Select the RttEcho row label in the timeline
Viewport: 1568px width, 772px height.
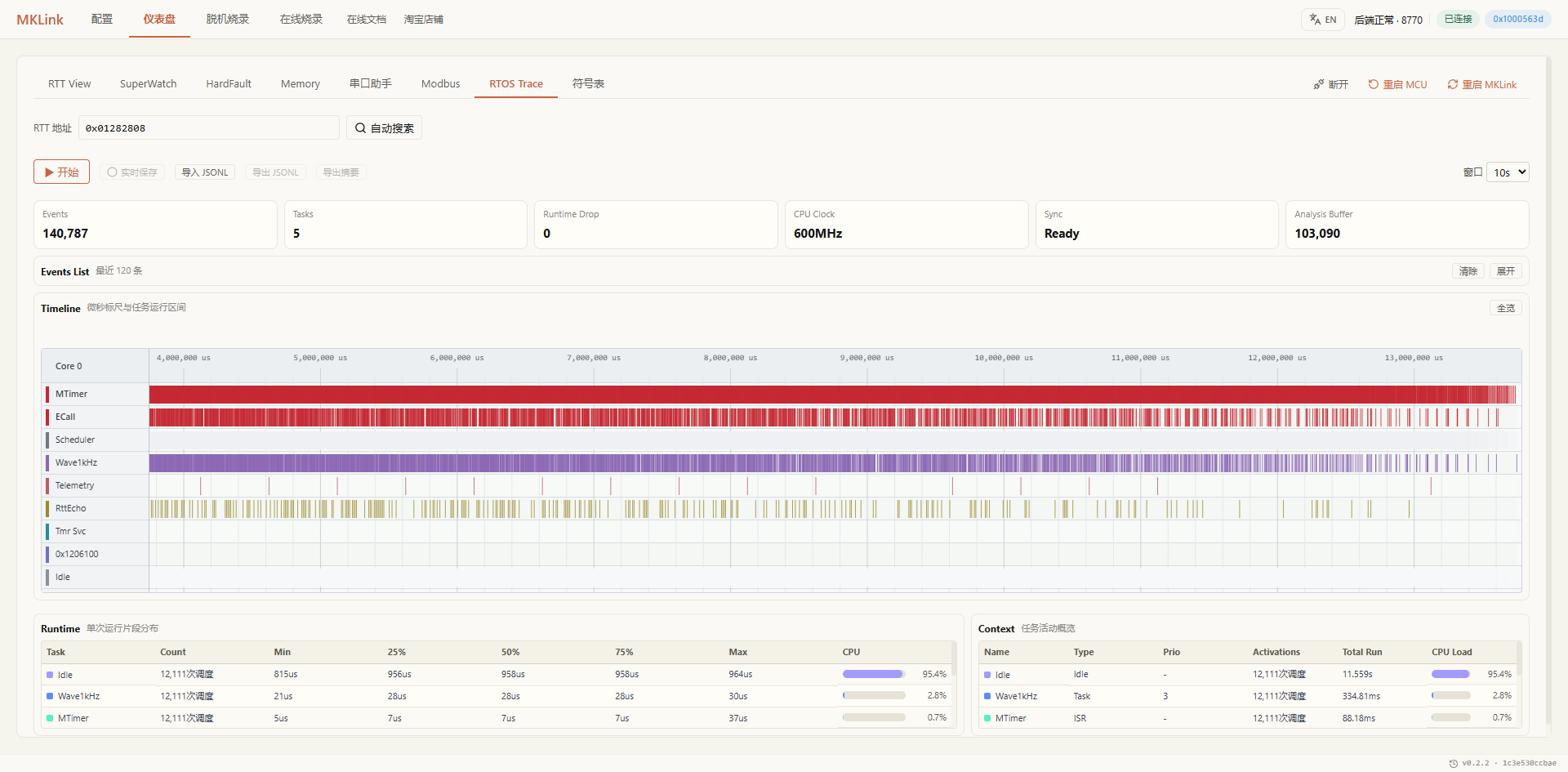(x=70, y=508)
